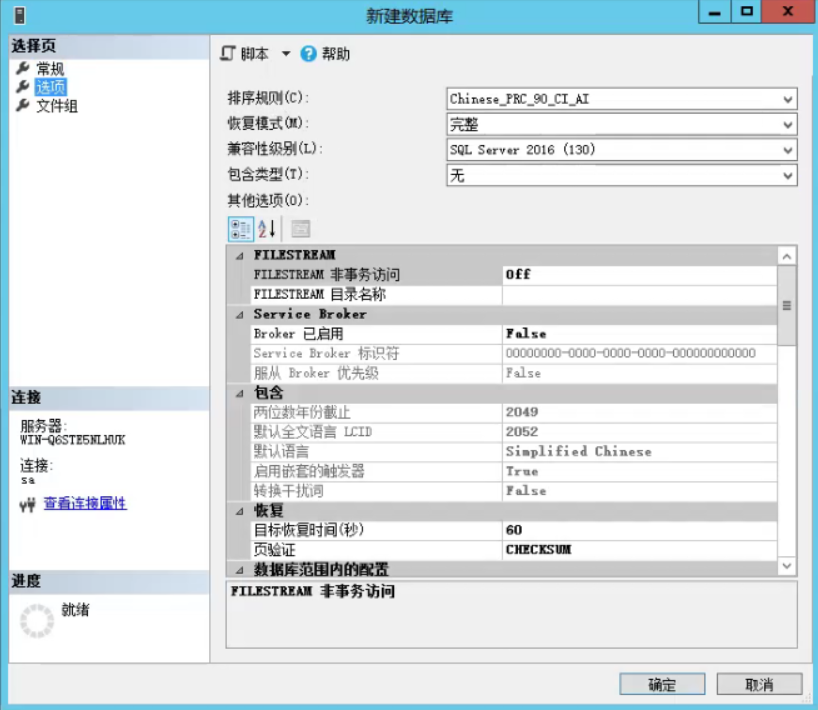Screen dimensions: 818x710
Task: Click the 目标恢复时间(秒) value 60
Action: coord(640,531)
